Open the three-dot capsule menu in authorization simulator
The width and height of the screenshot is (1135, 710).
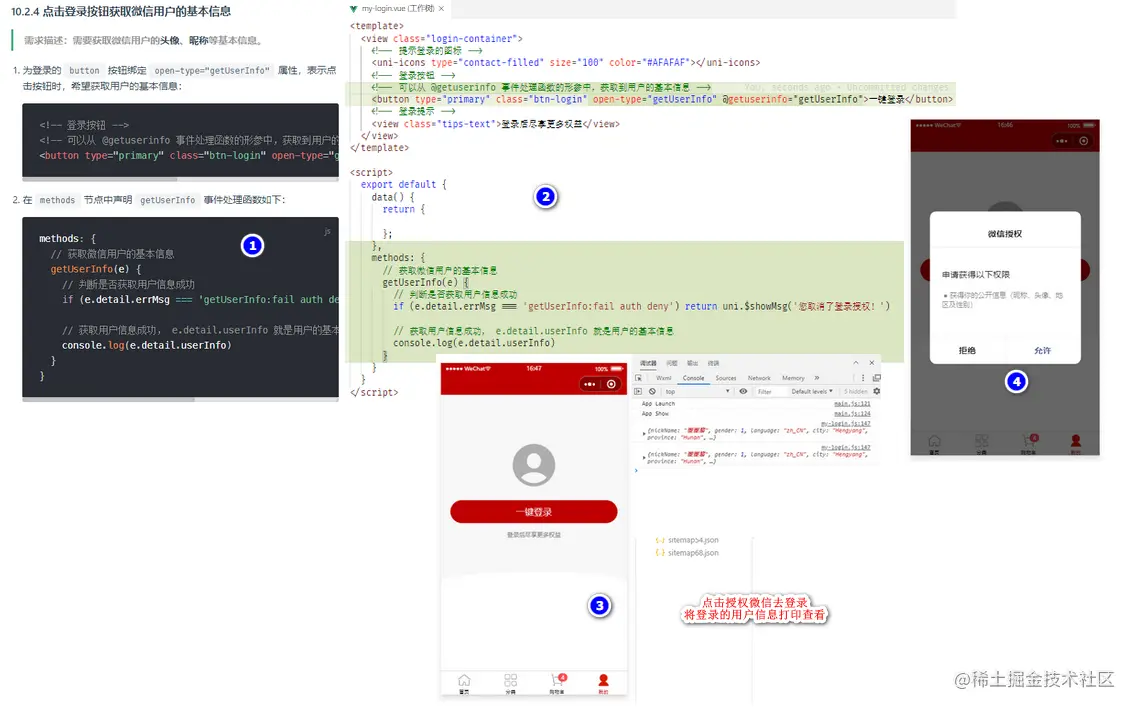point(1061,140)
